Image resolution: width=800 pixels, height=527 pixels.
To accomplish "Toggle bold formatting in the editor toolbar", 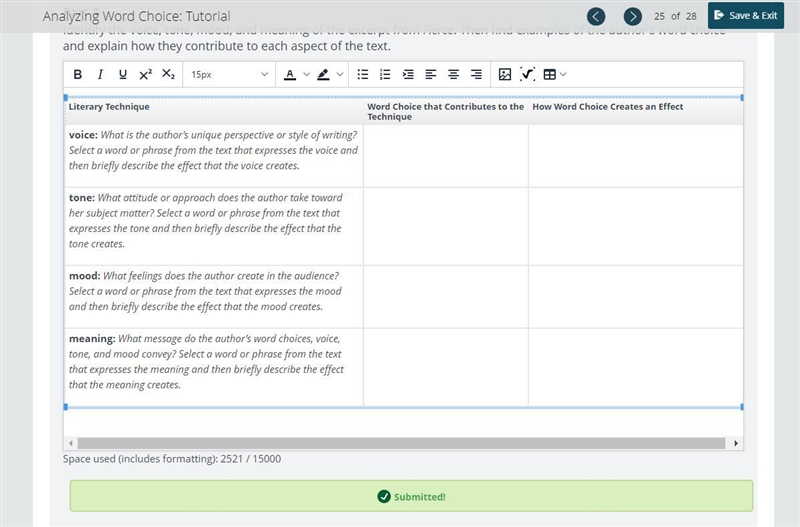I will tap(78, 74).
